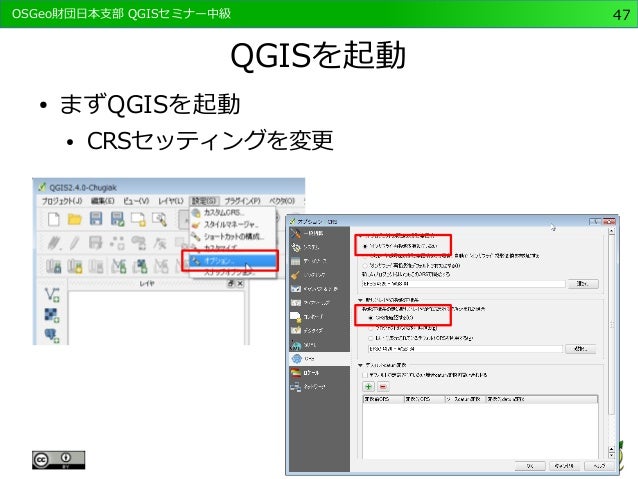Open the 編集(E) menu
This screenshot has width=638, height=479.
point(103,201)
